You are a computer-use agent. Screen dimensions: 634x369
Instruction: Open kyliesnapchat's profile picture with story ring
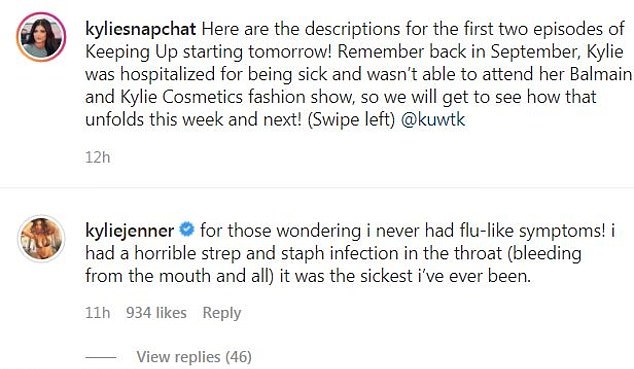41,37
